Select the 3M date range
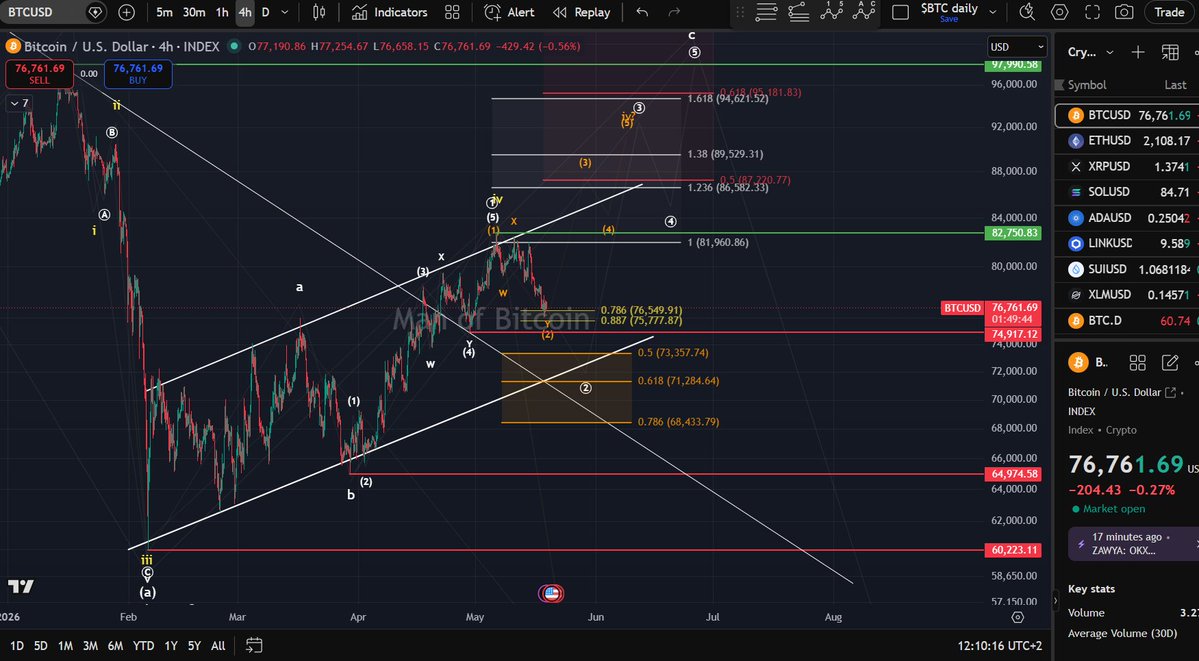Image resolution: width=1199 pixels, height=661 pixels. pos(90,646)
